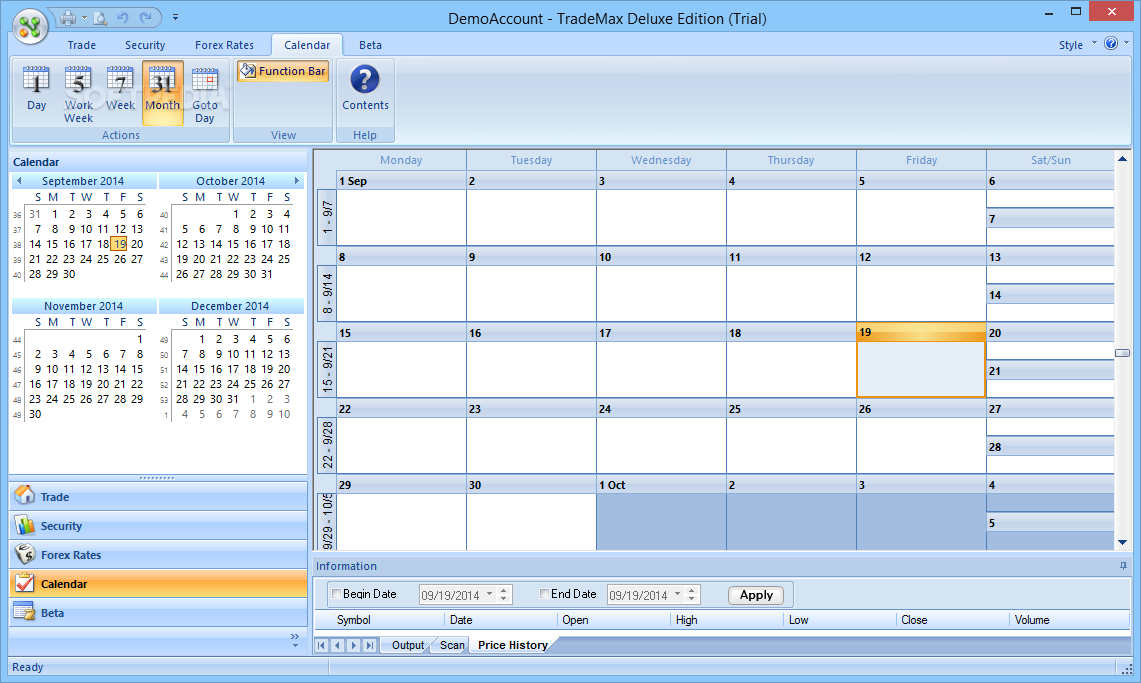Screen dimensions: 1141x683
Task: Click the Undo arrow icon
Action: [x=122, y=17]
